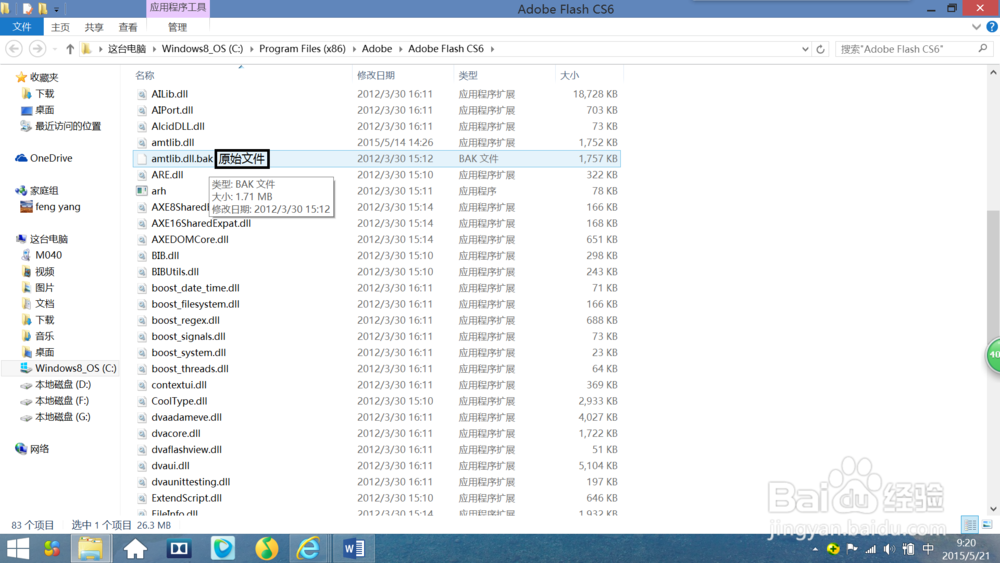
Task: Open the 查看 ribbon tab
Action: point(128,27)
